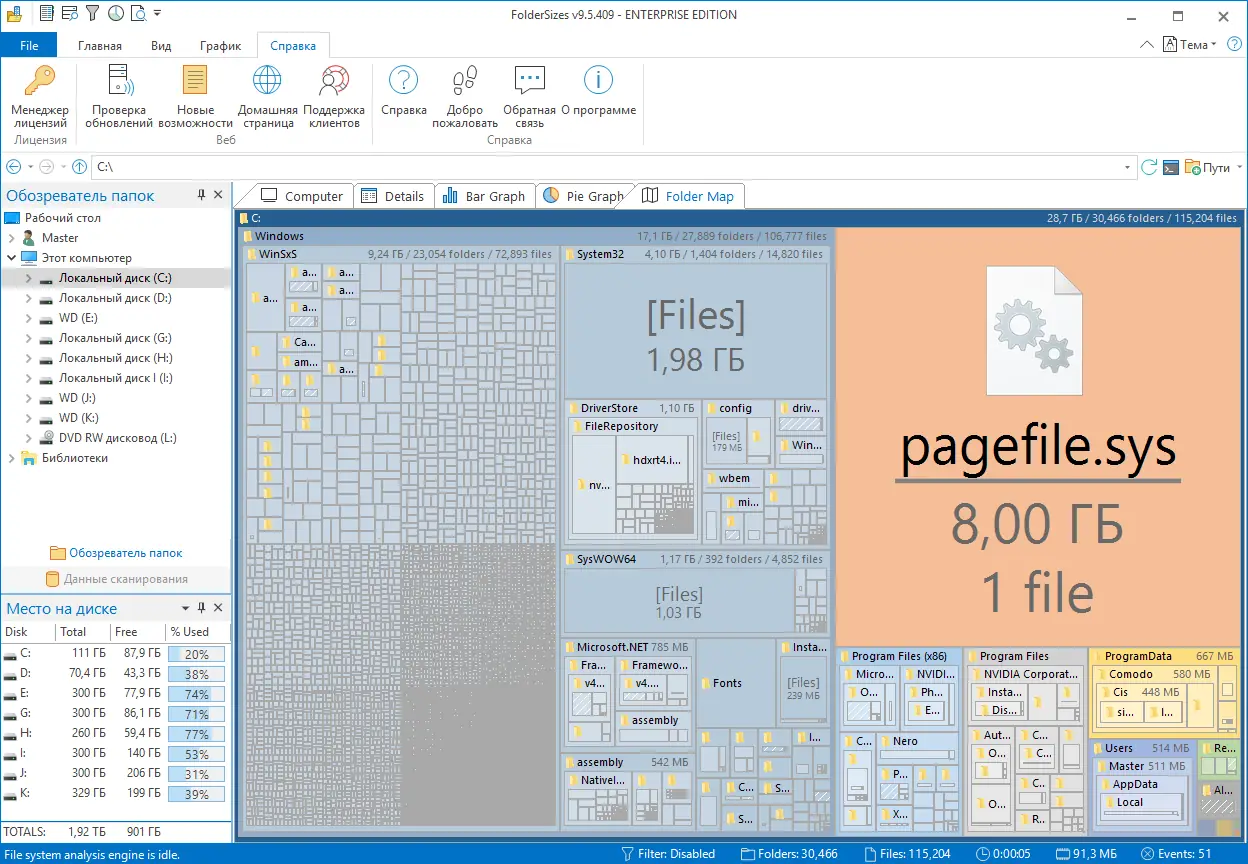
Task: Open quick access toolbar customize dropdown
Action: (x=158, y=14)
